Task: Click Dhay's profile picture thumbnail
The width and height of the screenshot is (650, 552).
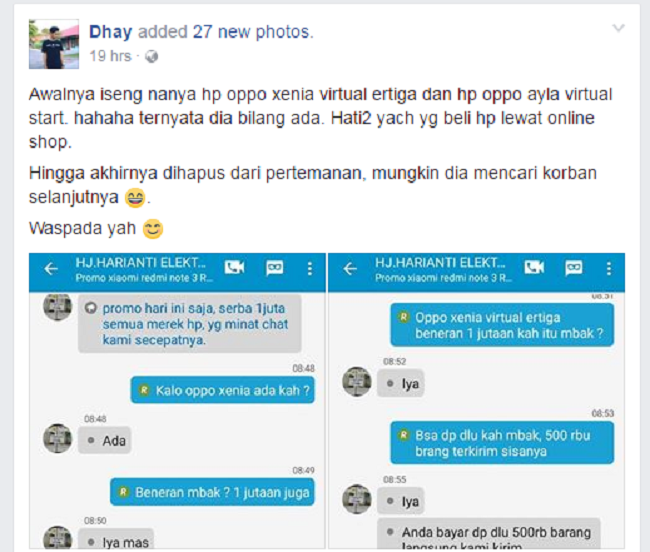Action: (x=54, y=44)
